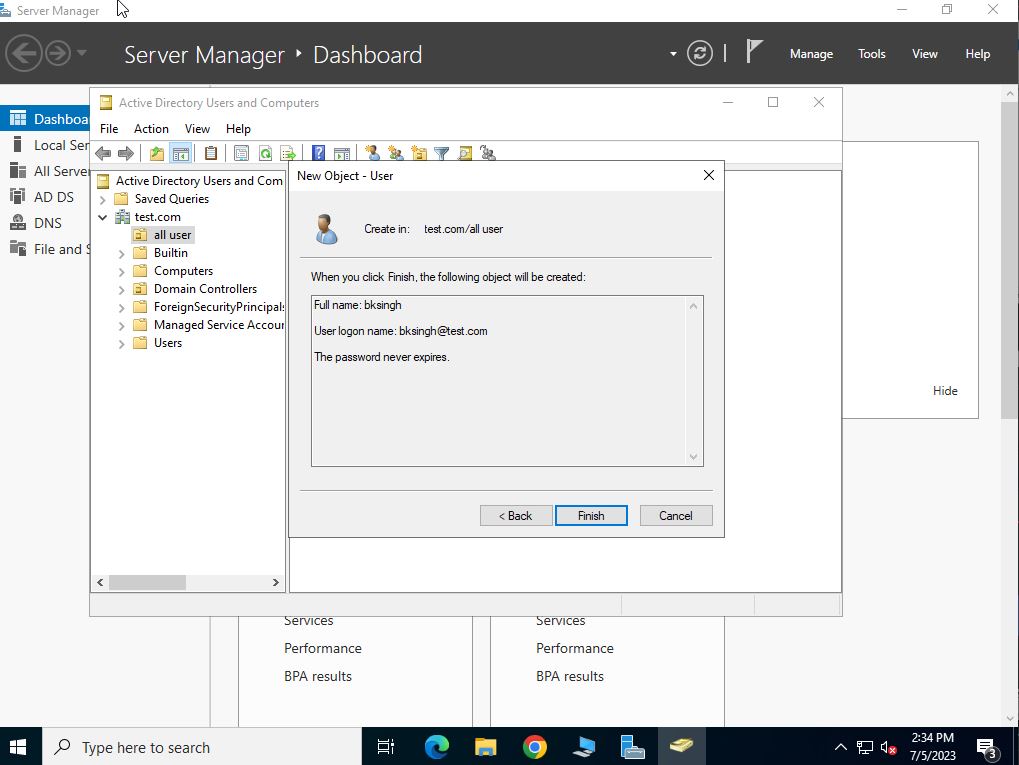Select the 'all user' OU
This screenshot has height=765, width=1019.
tap(172, 235)
